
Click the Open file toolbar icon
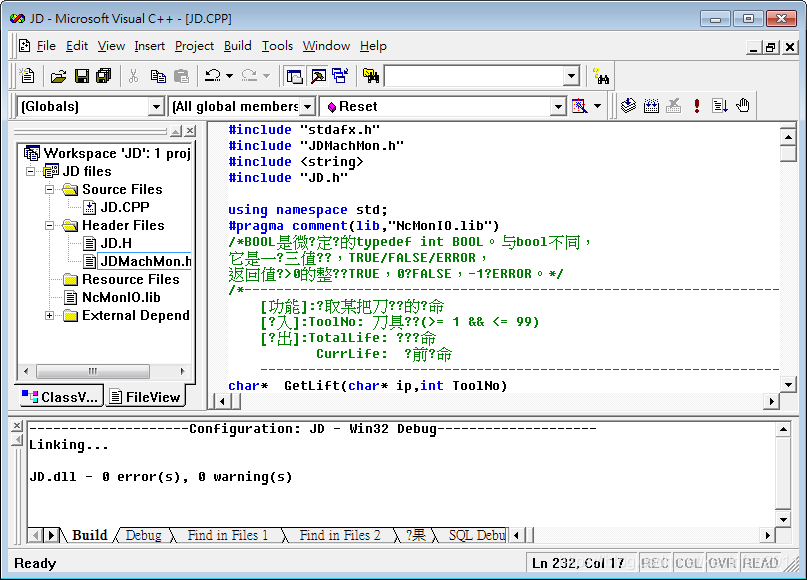(58, 76)
